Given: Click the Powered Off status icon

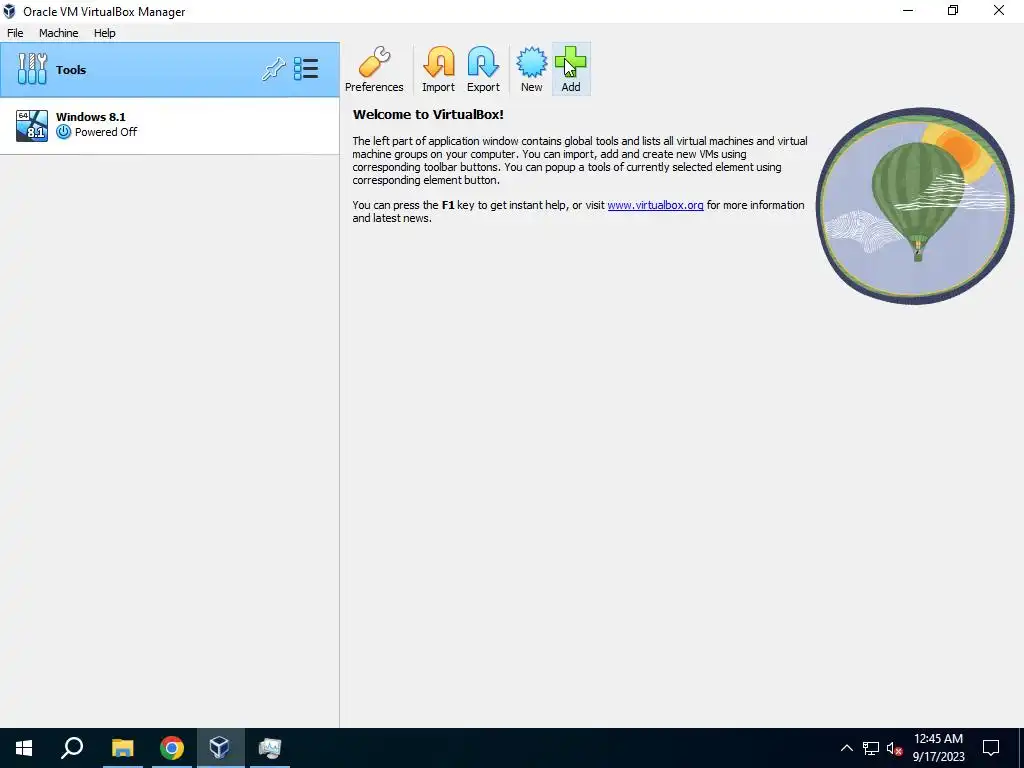Looking at the screenshot, I should [63, 132].
